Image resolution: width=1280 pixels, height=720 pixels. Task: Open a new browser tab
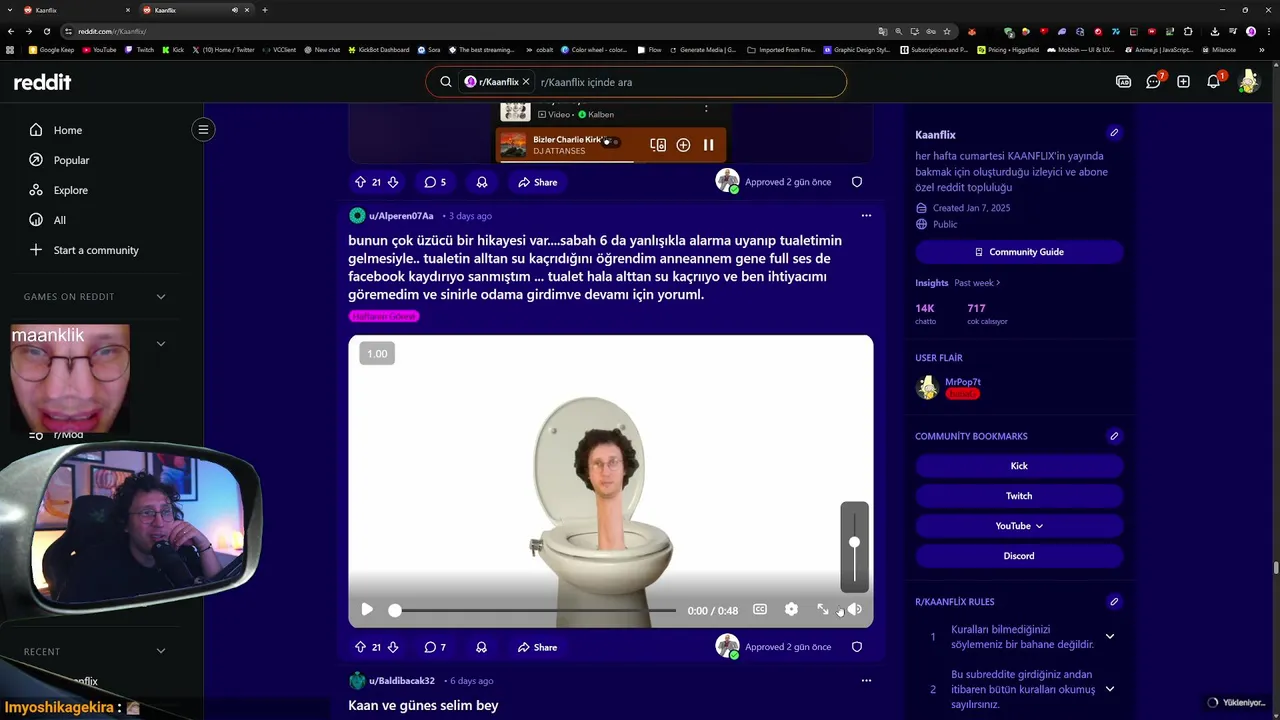click(264, 10)
